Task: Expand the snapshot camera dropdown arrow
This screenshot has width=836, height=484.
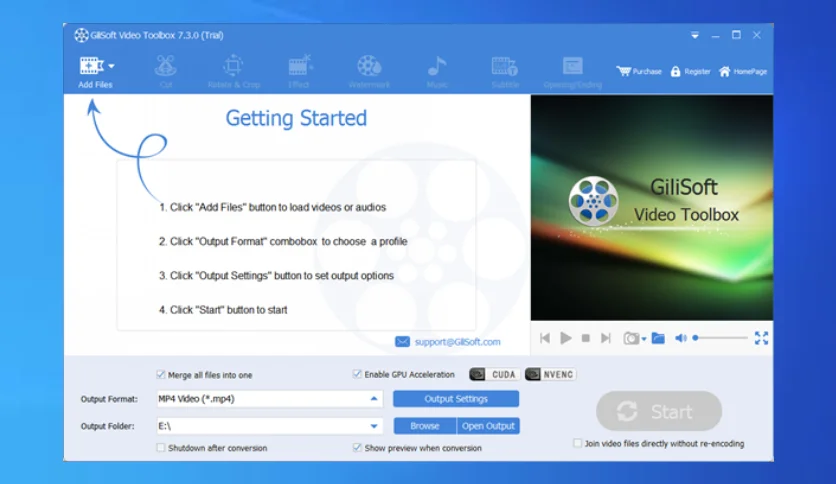Action: coord(644,339)
